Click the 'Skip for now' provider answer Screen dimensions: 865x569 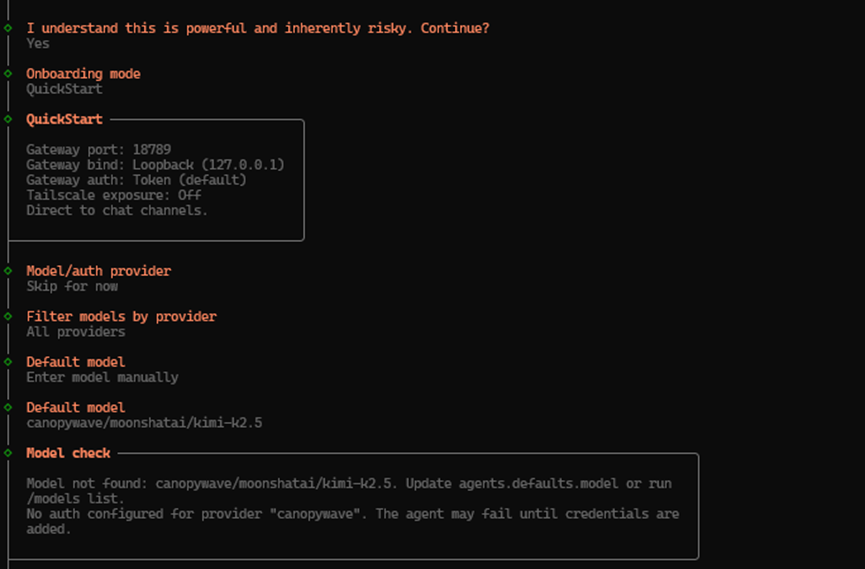point(72,286)
